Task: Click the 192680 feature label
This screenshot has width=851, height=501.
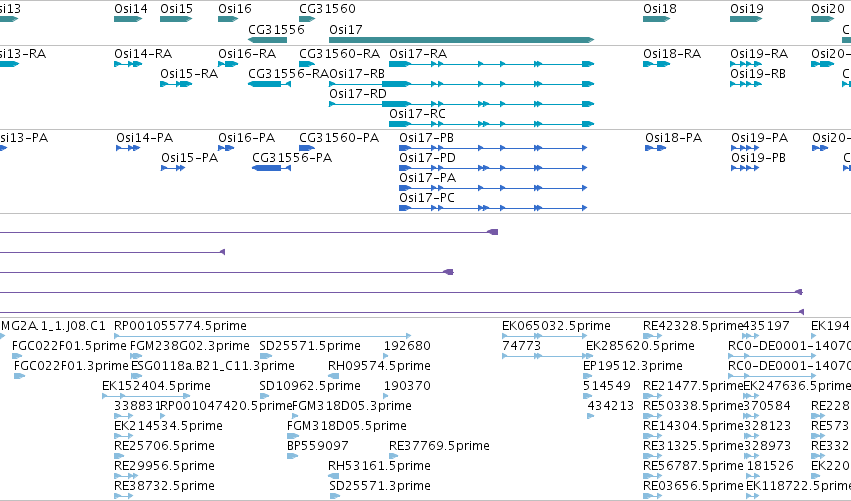Action: point(407,346)
